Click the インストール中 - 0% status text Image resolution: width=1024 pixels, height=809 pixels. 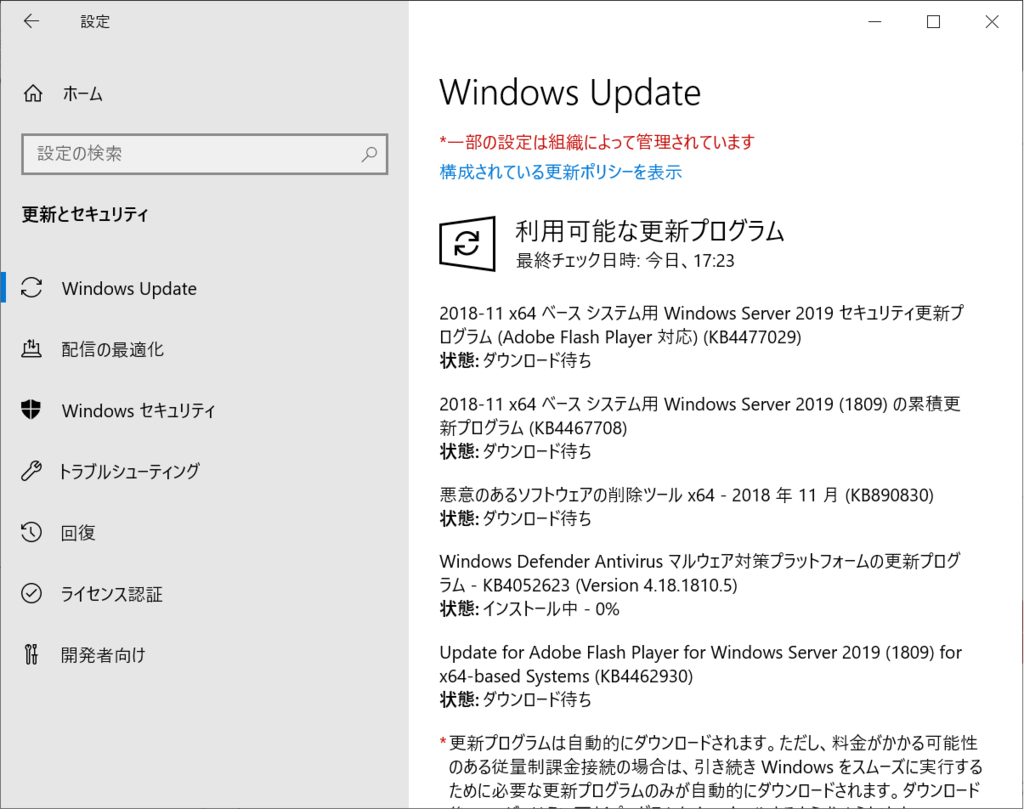(551, 609)
